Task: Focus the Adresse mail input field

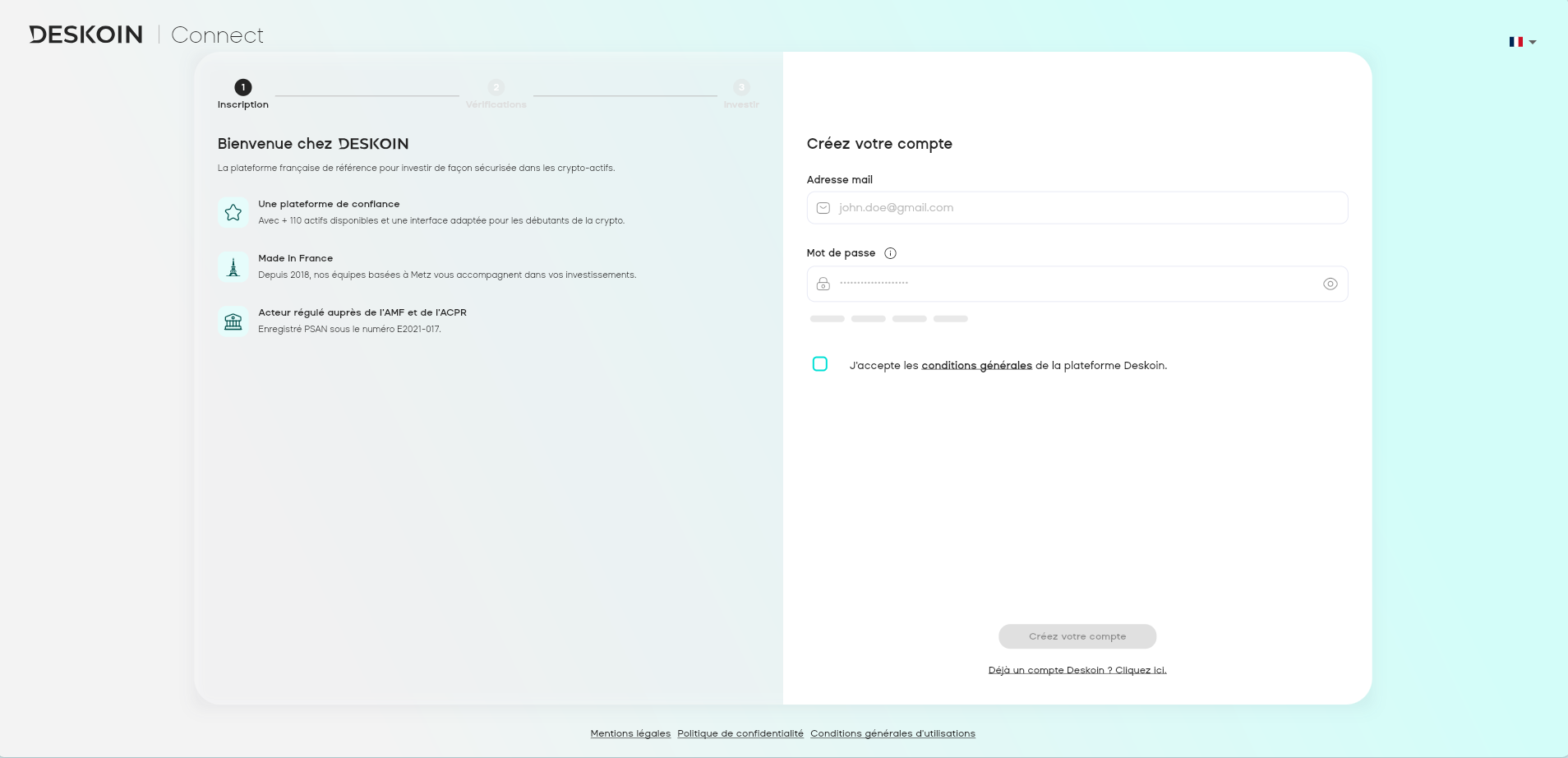Action: coord(1085,208)
